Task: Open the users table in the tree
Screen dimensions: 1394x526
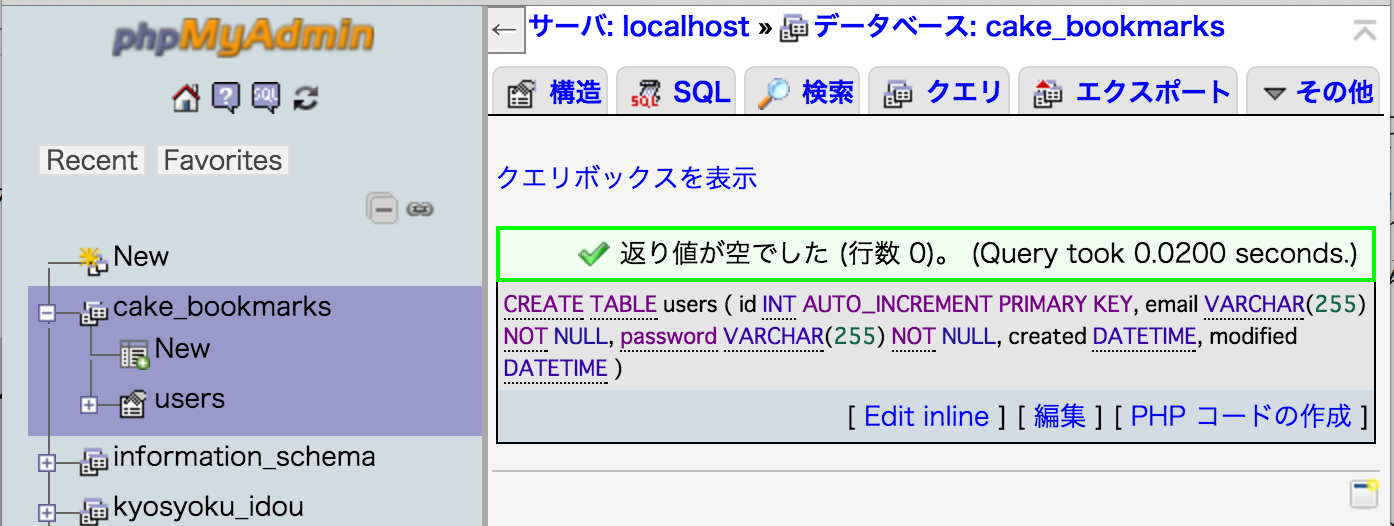Action: [189, 399]
